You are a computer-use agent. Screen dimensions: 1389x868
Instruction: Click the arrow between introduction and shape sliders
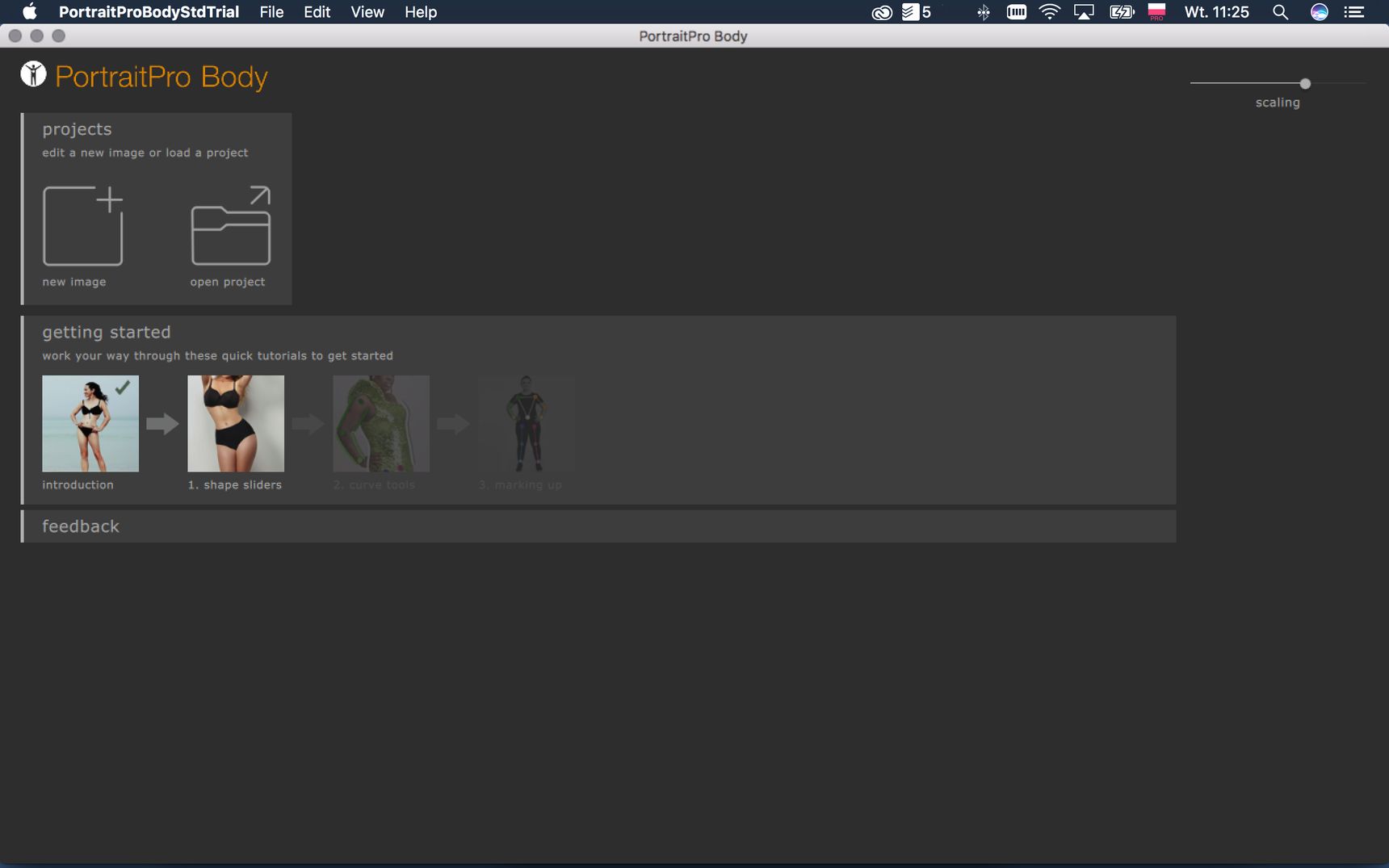tap(162, 423)
